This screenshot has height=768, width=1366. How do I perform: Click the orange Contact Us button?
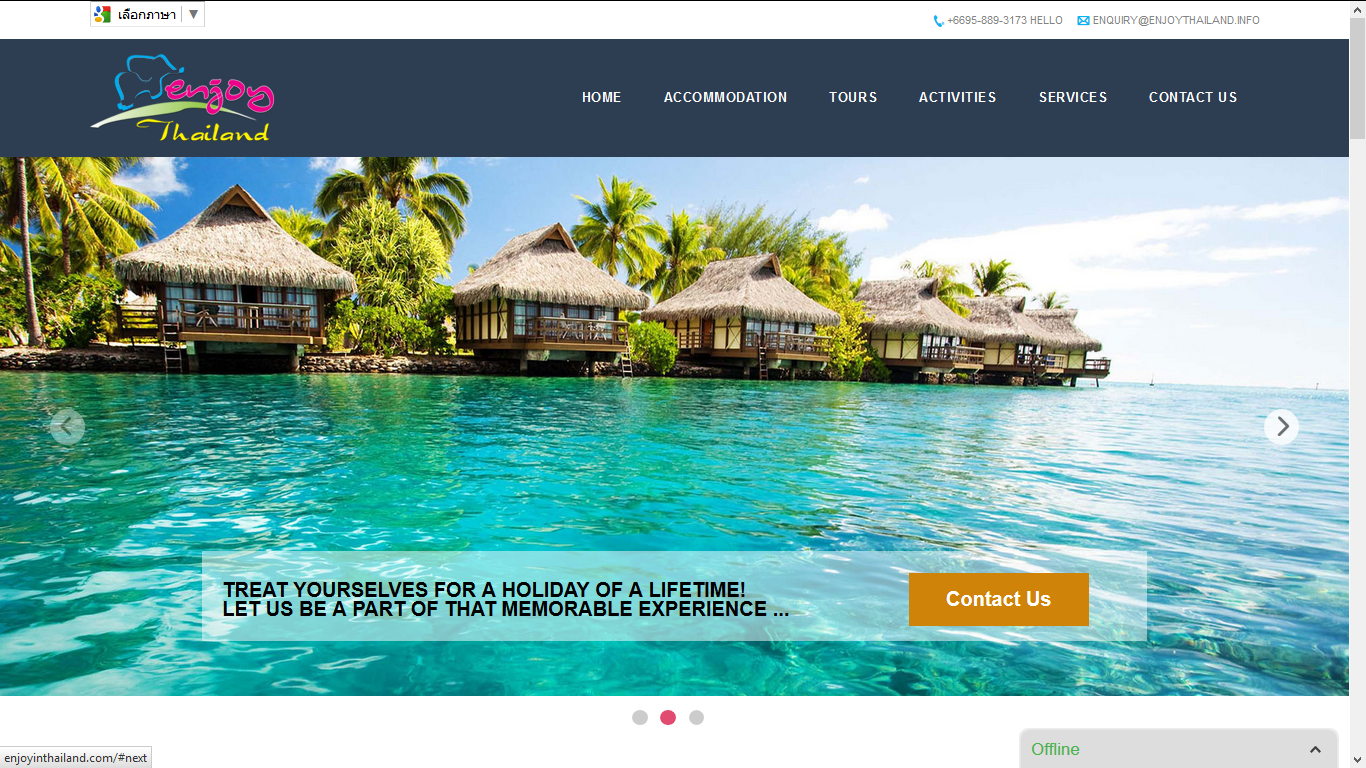click(998, 599)
